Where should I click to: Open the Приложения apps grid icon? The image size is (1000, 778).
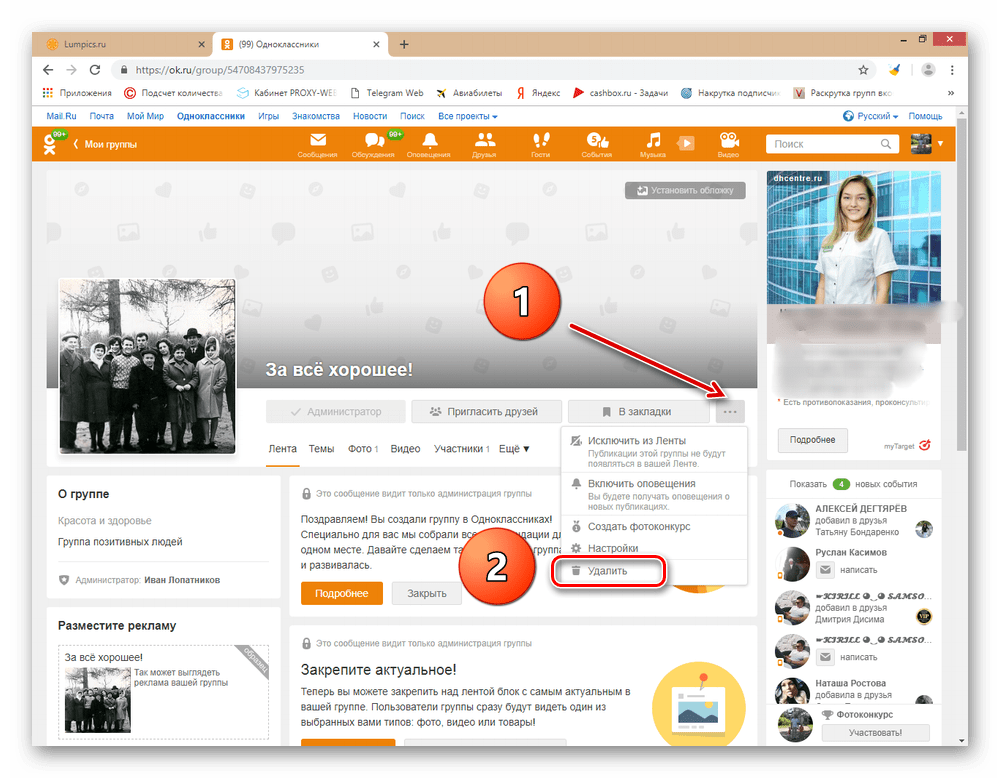47,93
